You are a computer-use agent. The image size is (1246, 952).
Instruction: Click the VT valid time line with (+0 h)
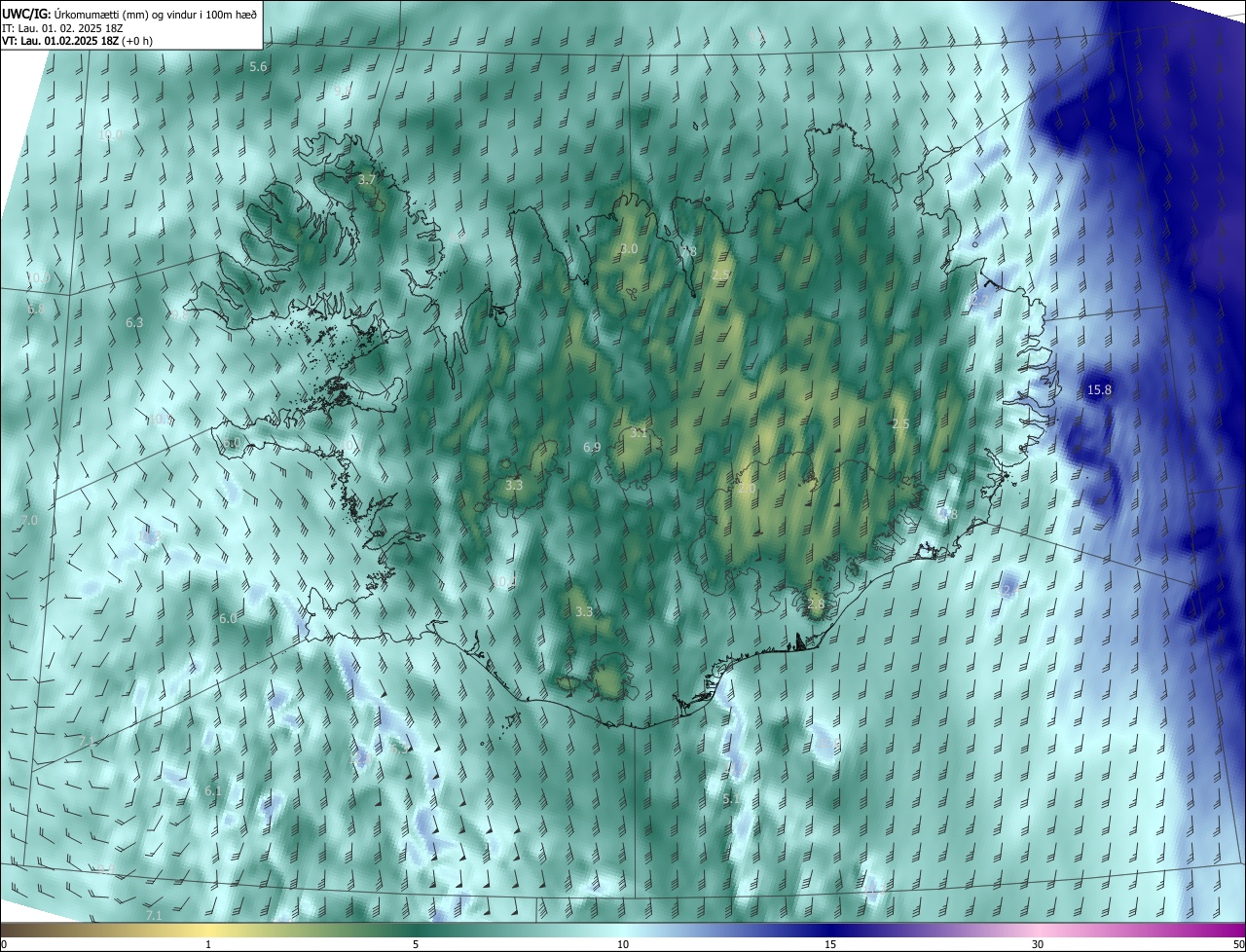[x=77, y=41]
